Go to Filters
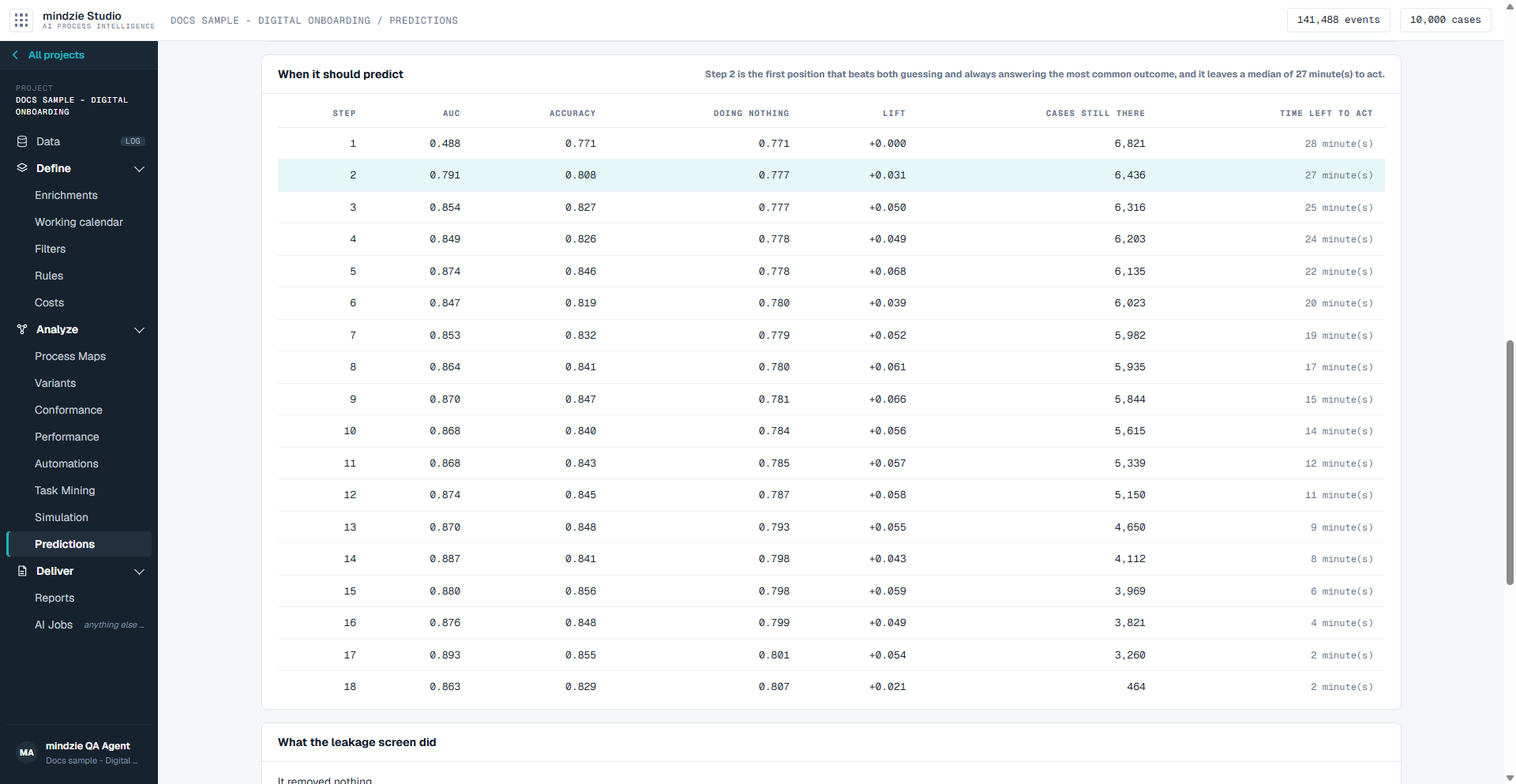The image size is (1516, 784). (51, 249)
